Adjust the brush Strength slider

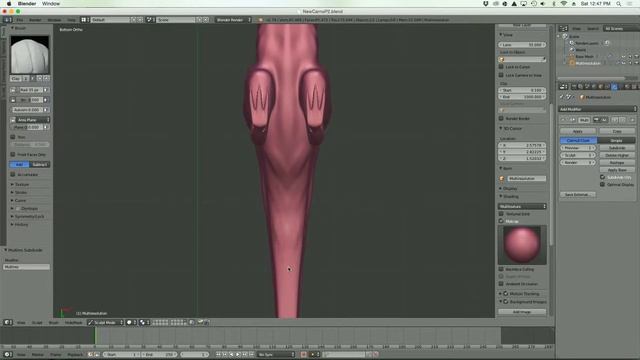tap(31, 100)
